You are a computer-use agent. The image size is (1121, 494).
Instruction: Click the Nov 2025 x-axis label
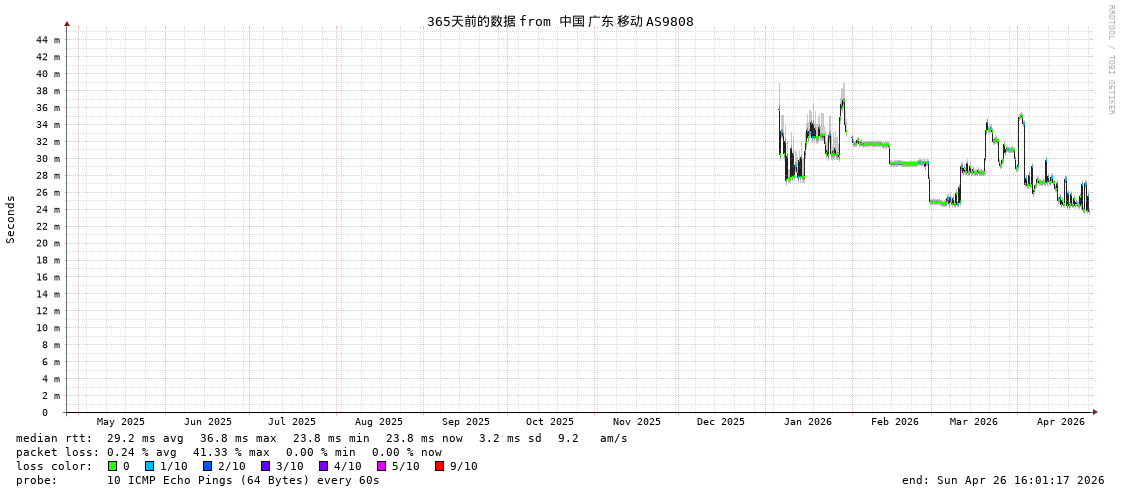point(636,422)
